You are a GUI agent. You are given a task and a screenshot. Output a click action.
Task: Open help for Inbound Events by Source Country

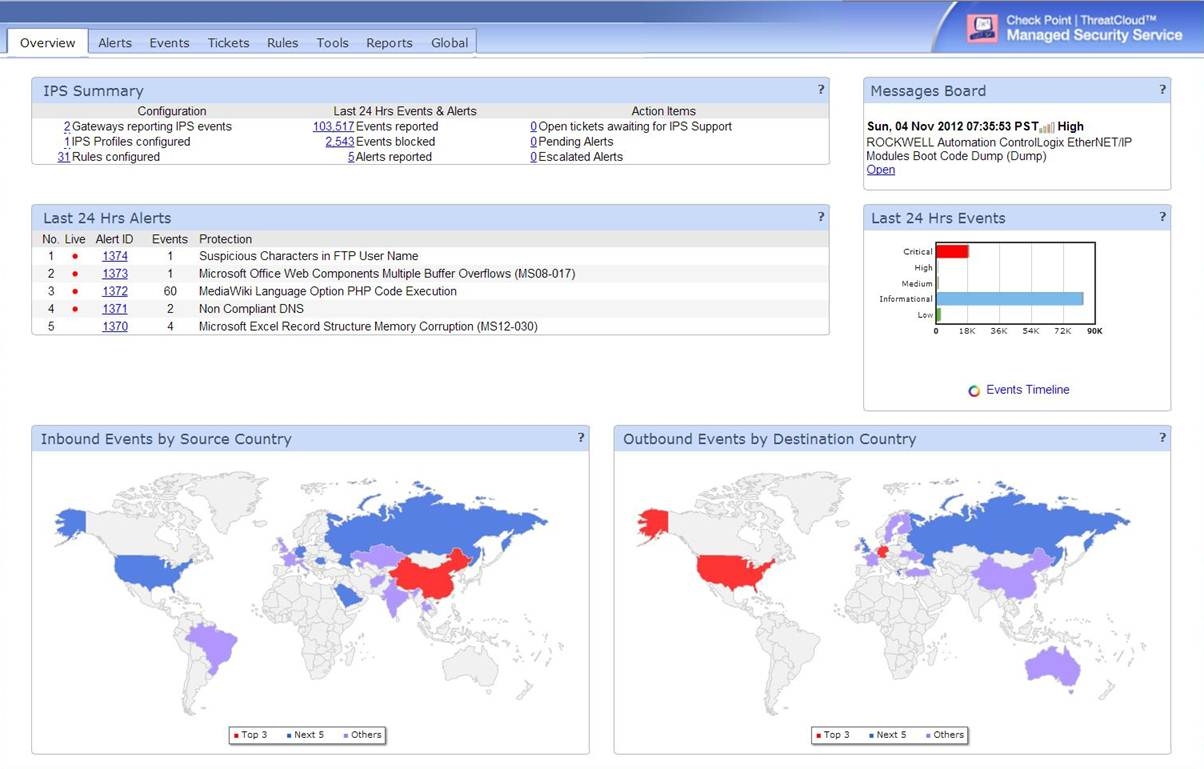pos(581,437)
